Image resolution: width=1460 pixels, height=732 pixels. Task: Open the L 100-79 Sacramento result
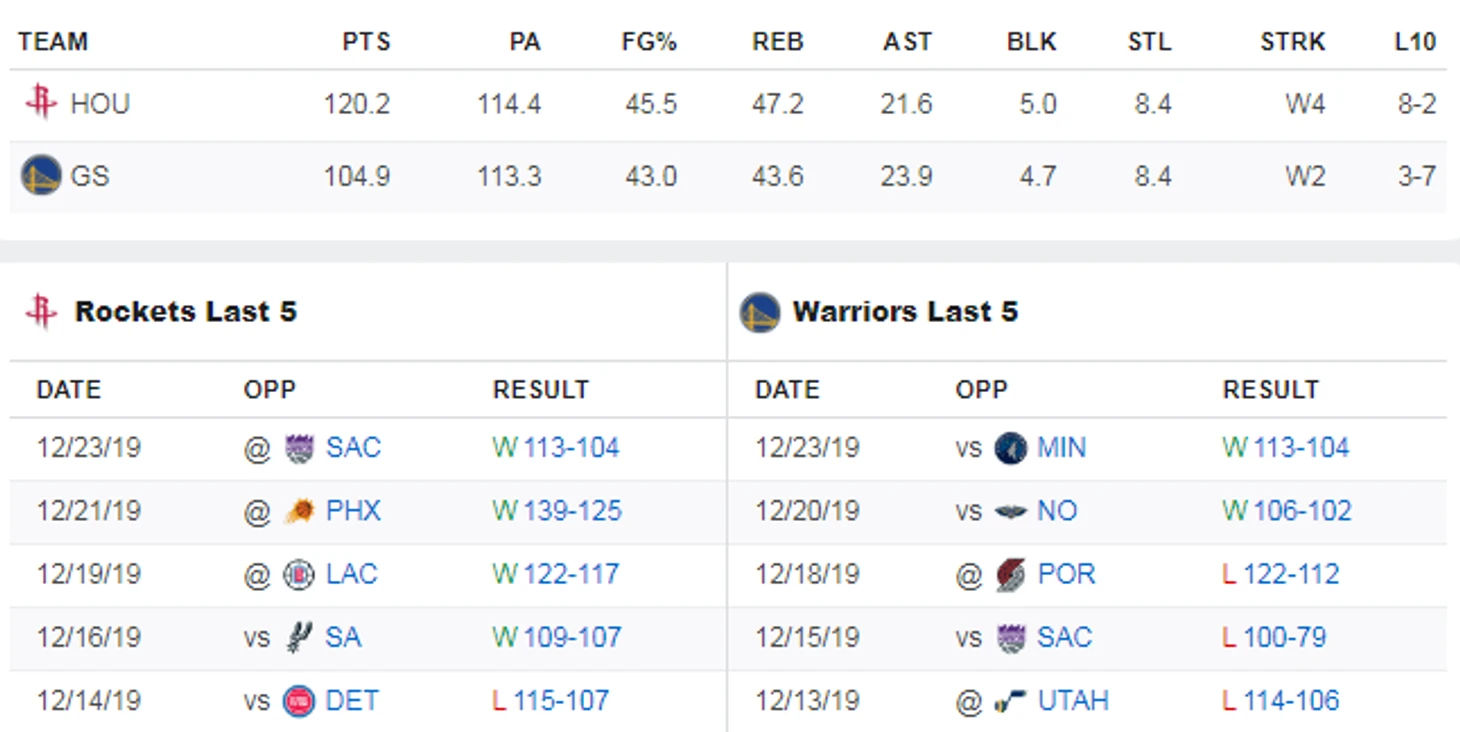1274,638
